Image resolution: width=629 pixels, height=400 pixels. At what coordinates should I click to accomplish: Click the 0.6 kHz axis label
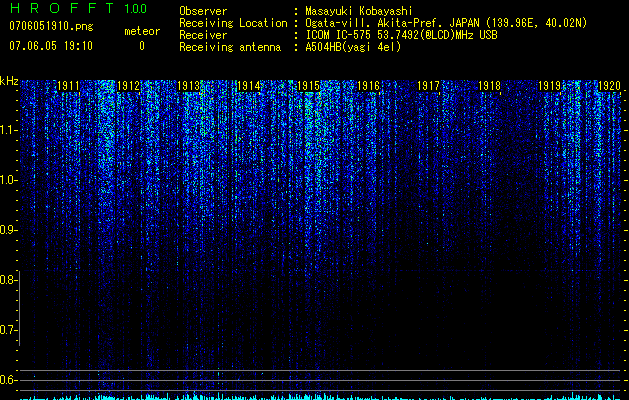click(x=8, y=380)
